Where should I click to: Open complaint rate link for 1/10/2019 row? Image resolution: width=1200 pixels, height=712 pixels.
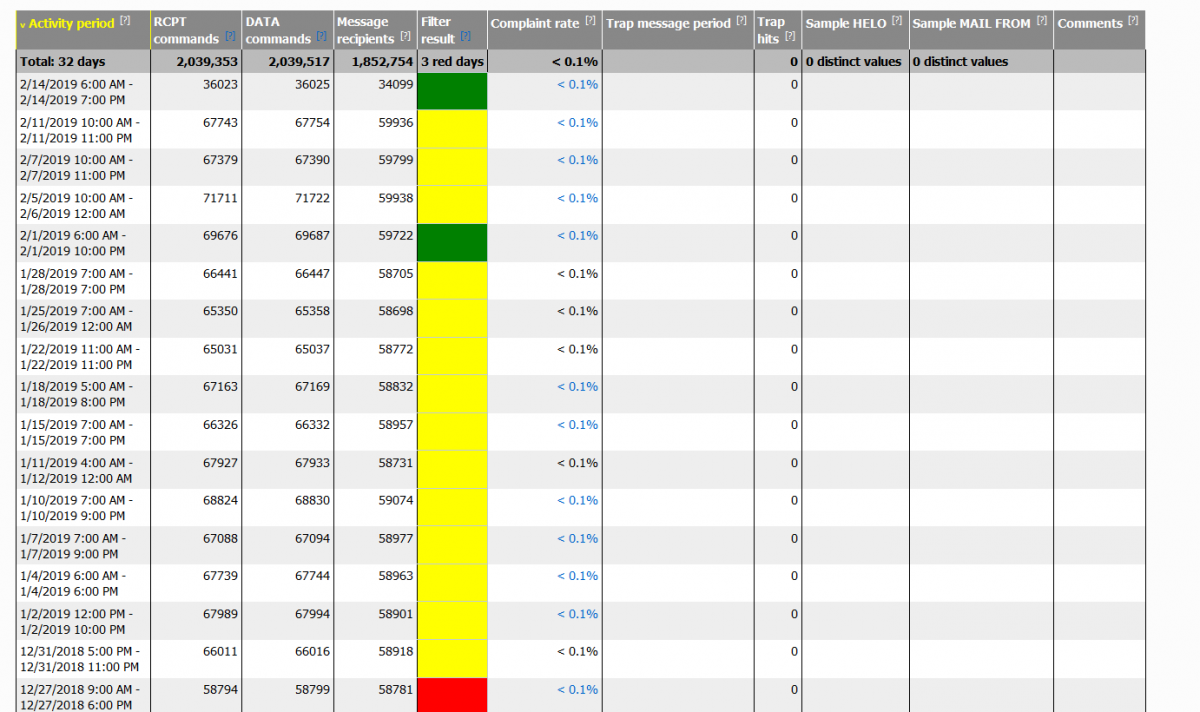pyautogui.click(x=578, y=501)
